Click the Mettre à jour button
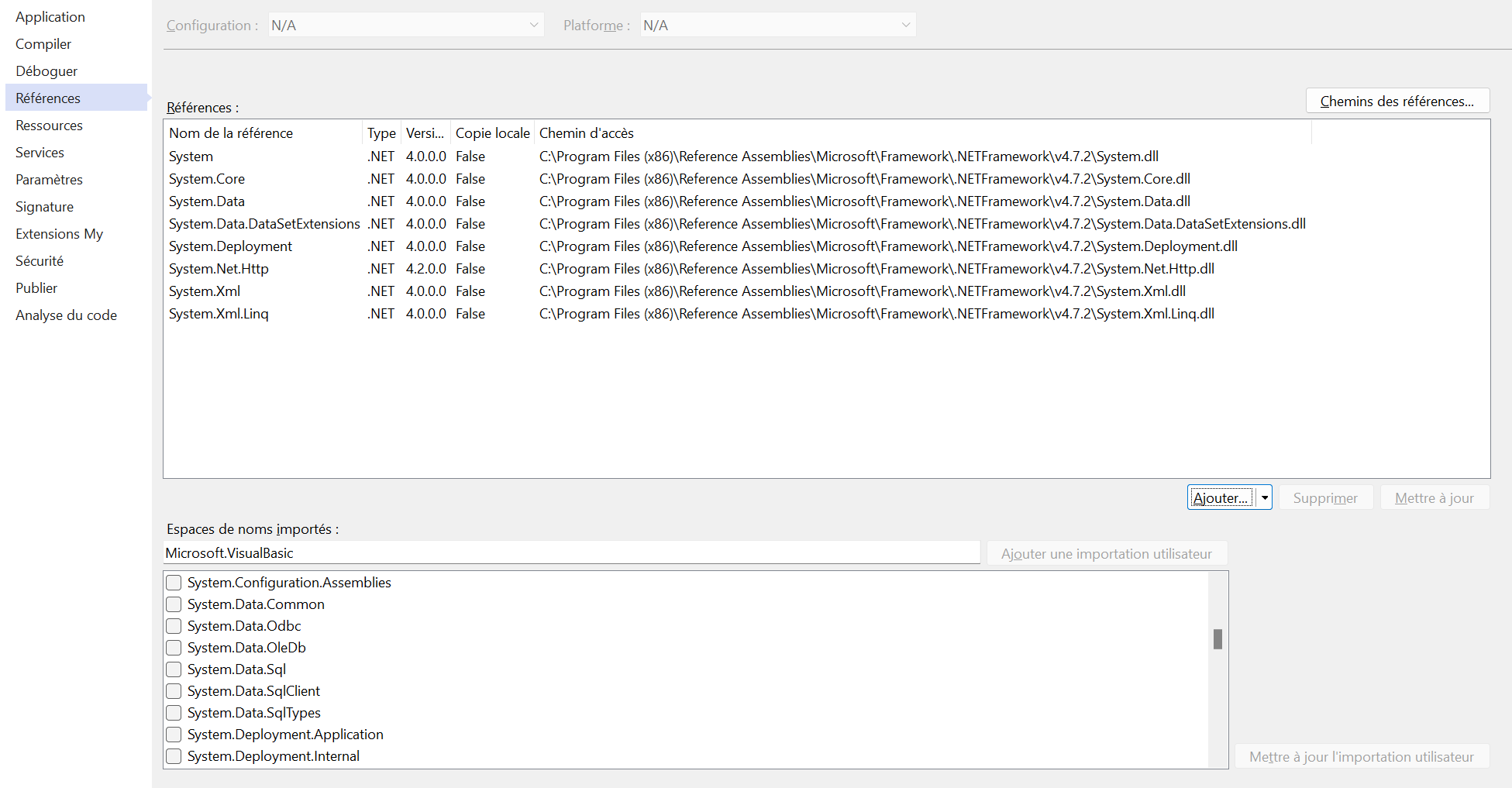Screen dimensions: 1512x788 pyautogui.click(x=1435, y=497)
